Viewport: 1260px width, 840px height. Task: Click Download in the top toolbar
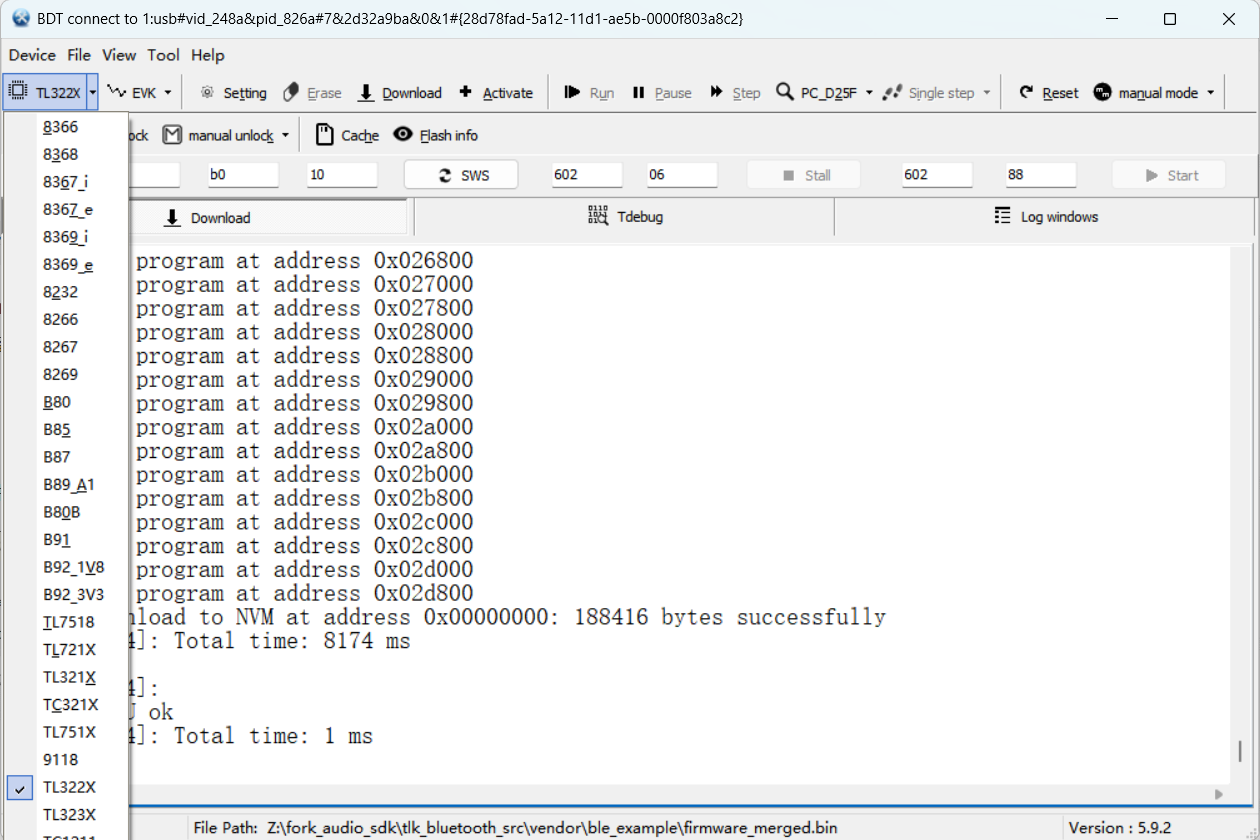399,92
